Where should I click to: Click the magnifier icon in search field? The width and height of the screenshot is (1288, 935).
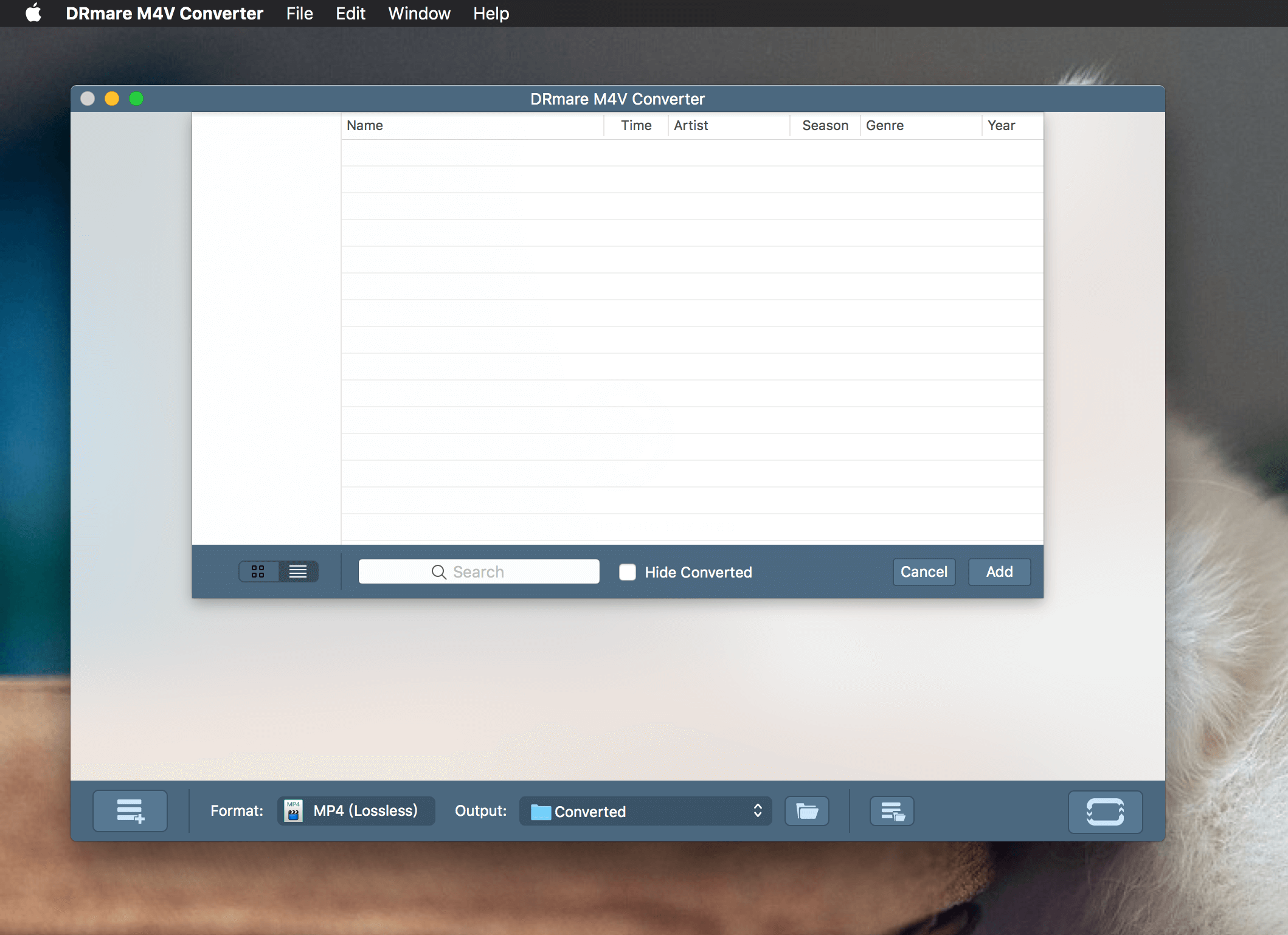[438, 572]
